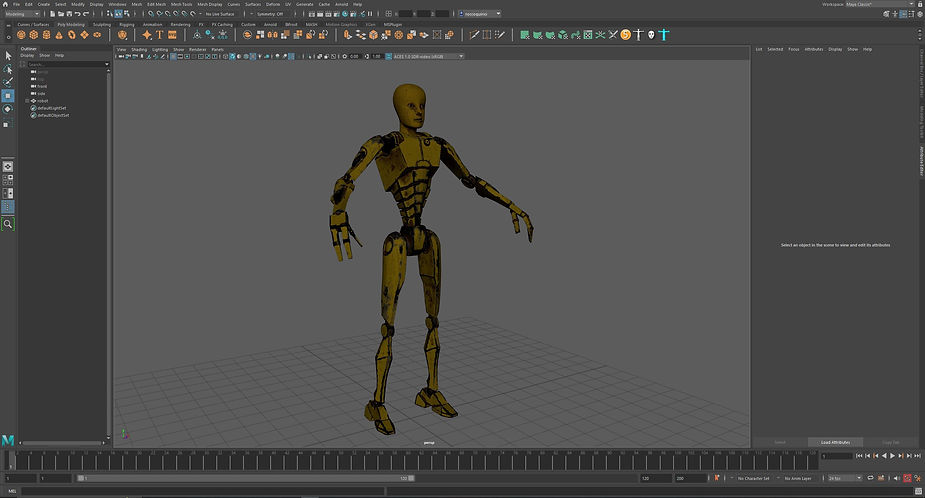
Task: Toggle four-pane layout in left toolbox
Action: [x=8, y=180]
